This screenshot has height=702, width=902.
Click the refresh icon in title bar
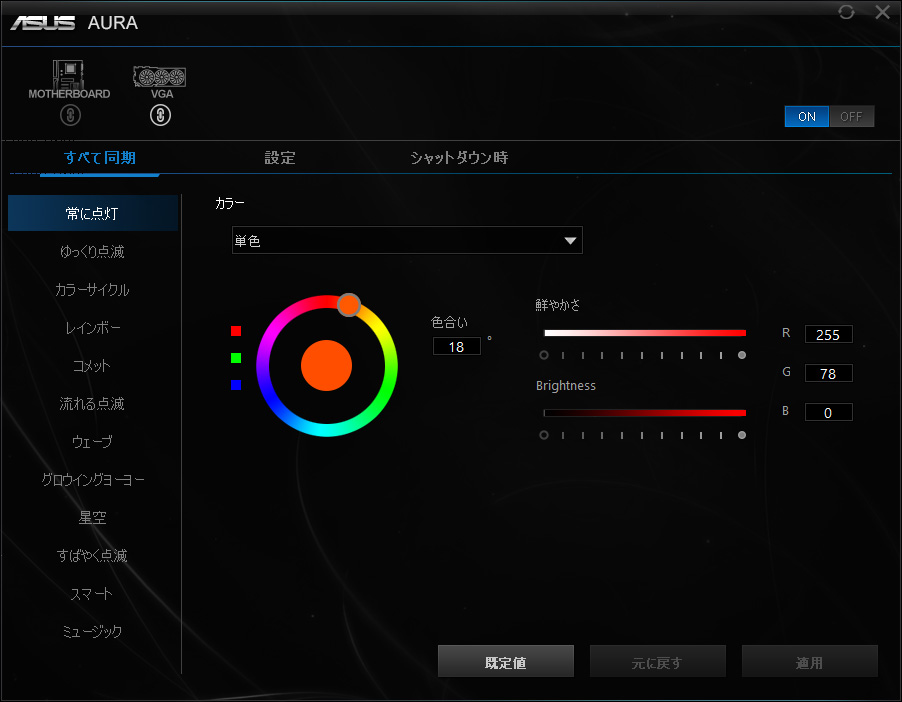[x=846, y=12]
